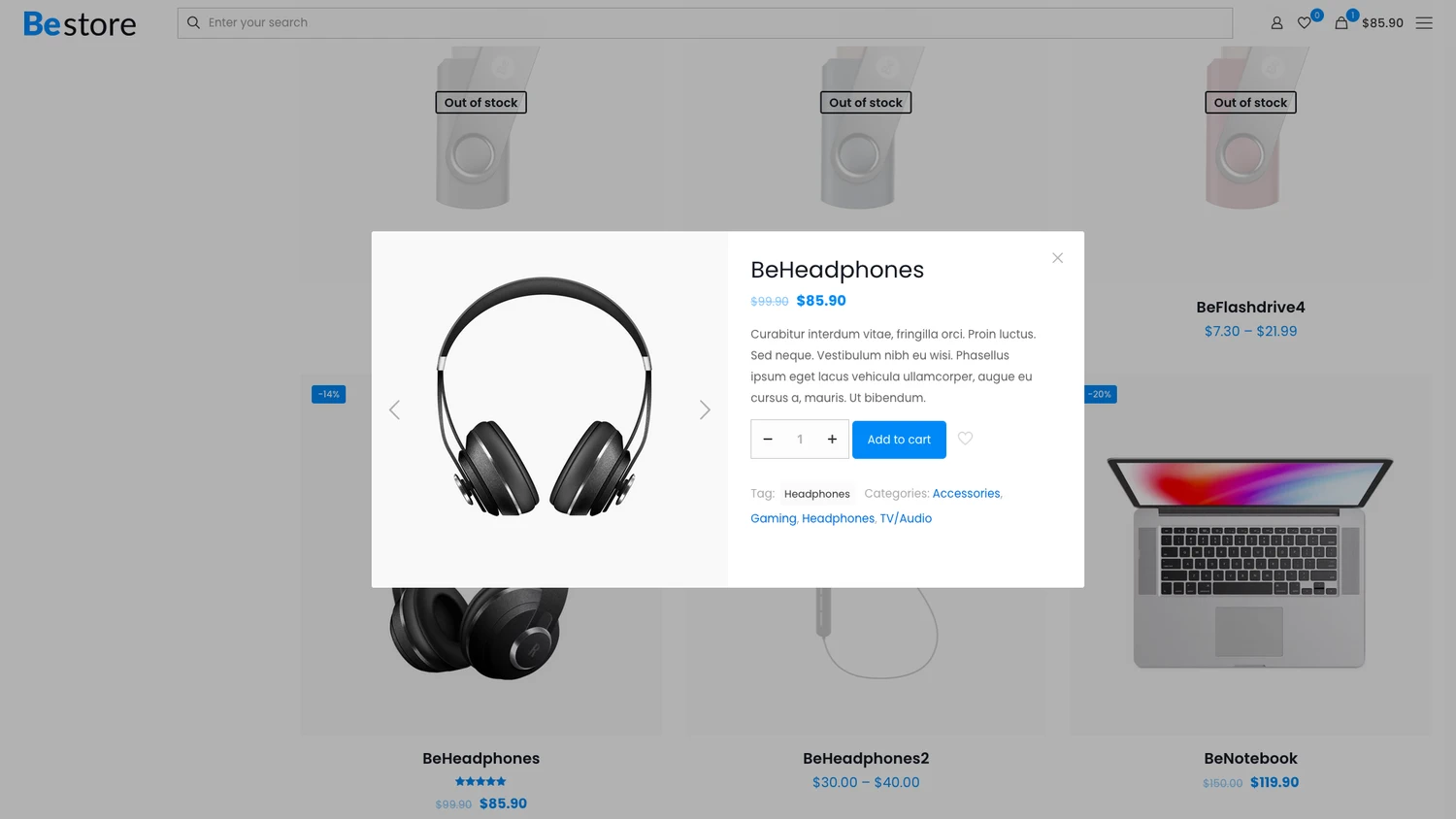The image size is (1456, 819).
Task: Open the user account icon
Action: pos(1276,22)
